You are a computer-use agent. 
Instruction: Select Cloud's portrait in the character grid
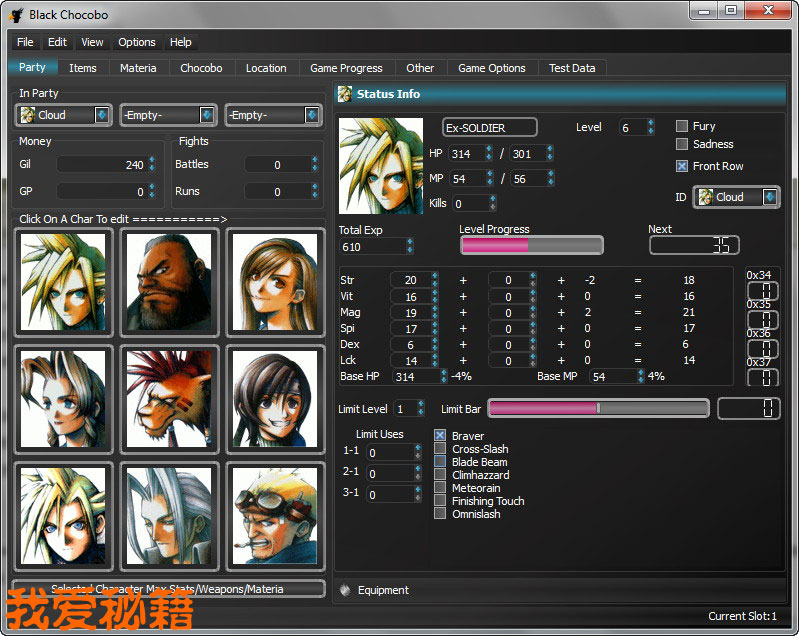point(64,282)
